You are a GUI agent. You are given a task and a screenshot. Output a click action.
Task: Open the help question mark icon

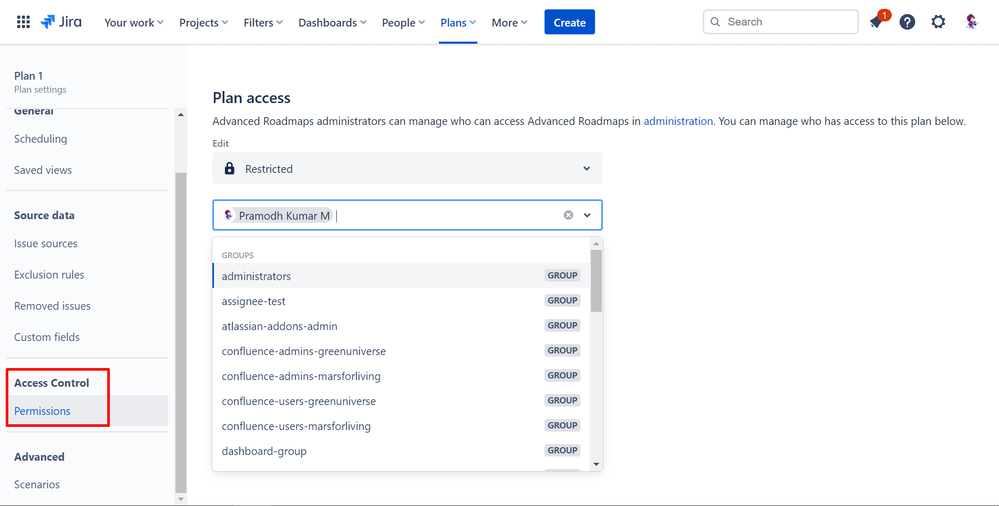point(907,22)
